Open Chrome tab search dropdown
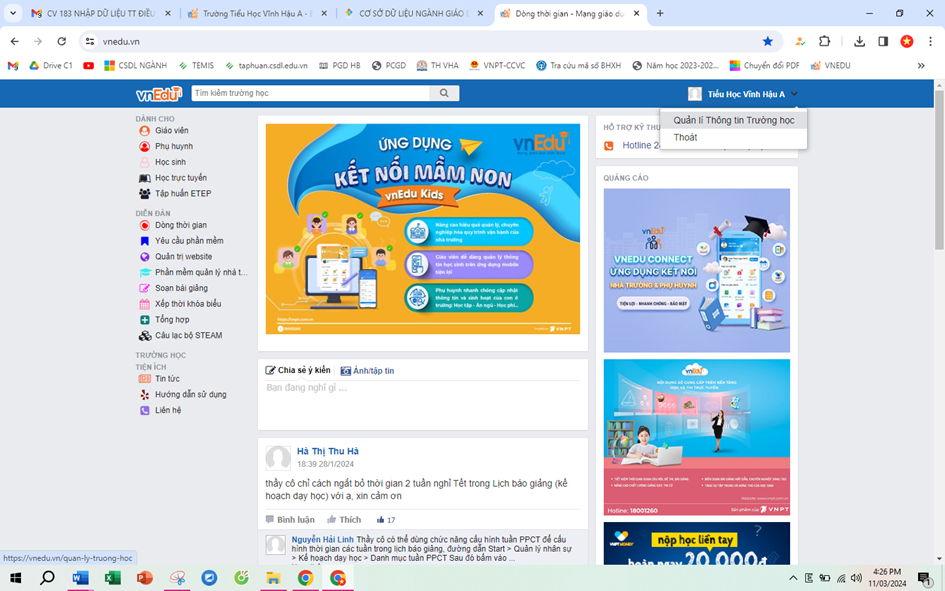This screenshot has width=945, height=591. pos(13,13)
